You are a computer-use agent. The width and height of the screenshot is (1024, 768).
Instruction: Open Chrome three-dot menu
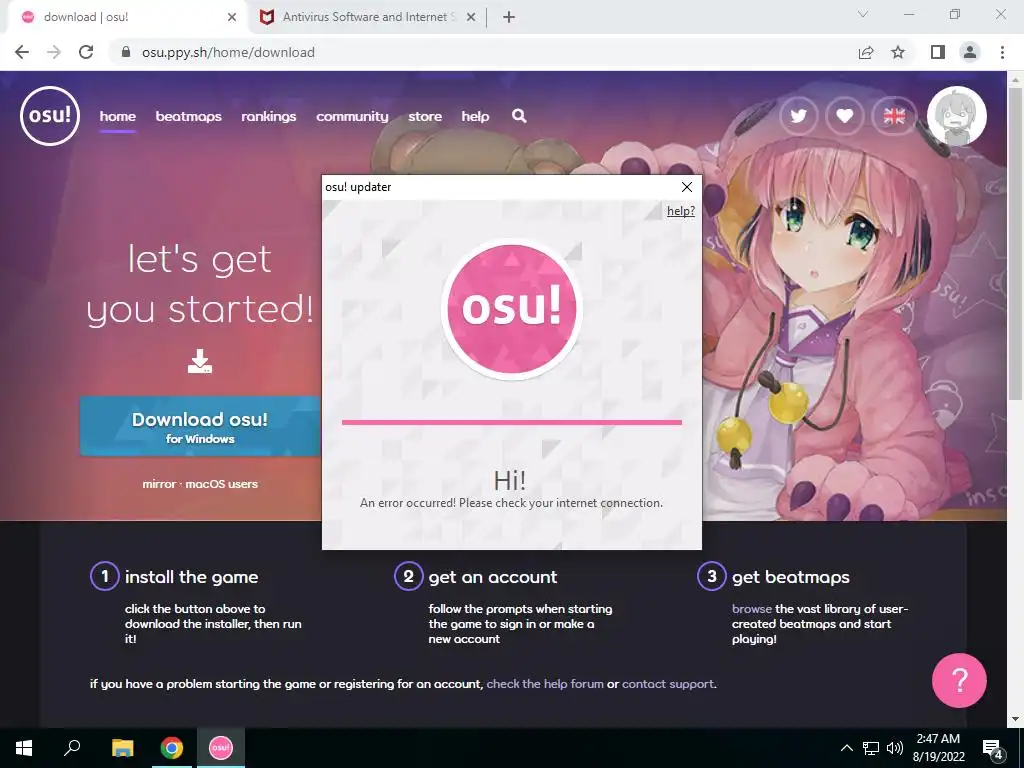pyautogui.click(x=1002, y=52)
